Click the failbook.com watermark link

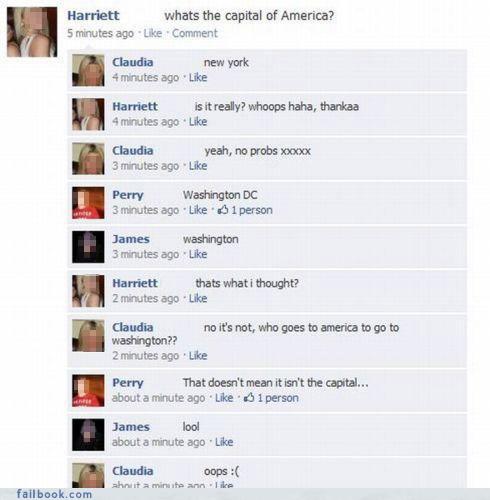click(54, 494)
